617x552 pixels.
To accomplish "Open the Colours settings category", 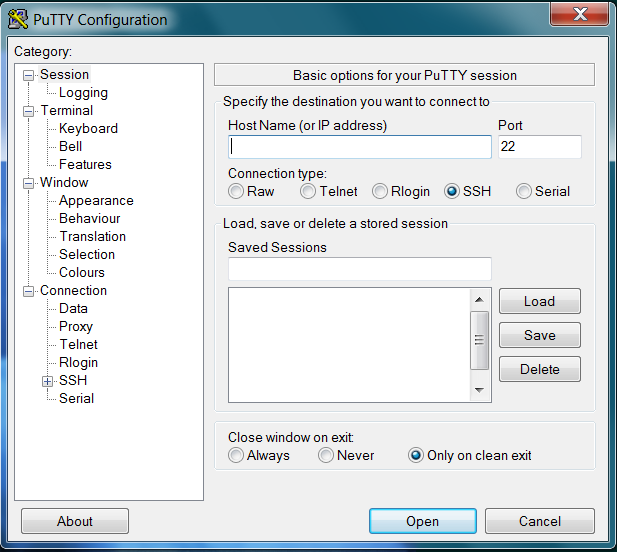I will tap(82, 272).
